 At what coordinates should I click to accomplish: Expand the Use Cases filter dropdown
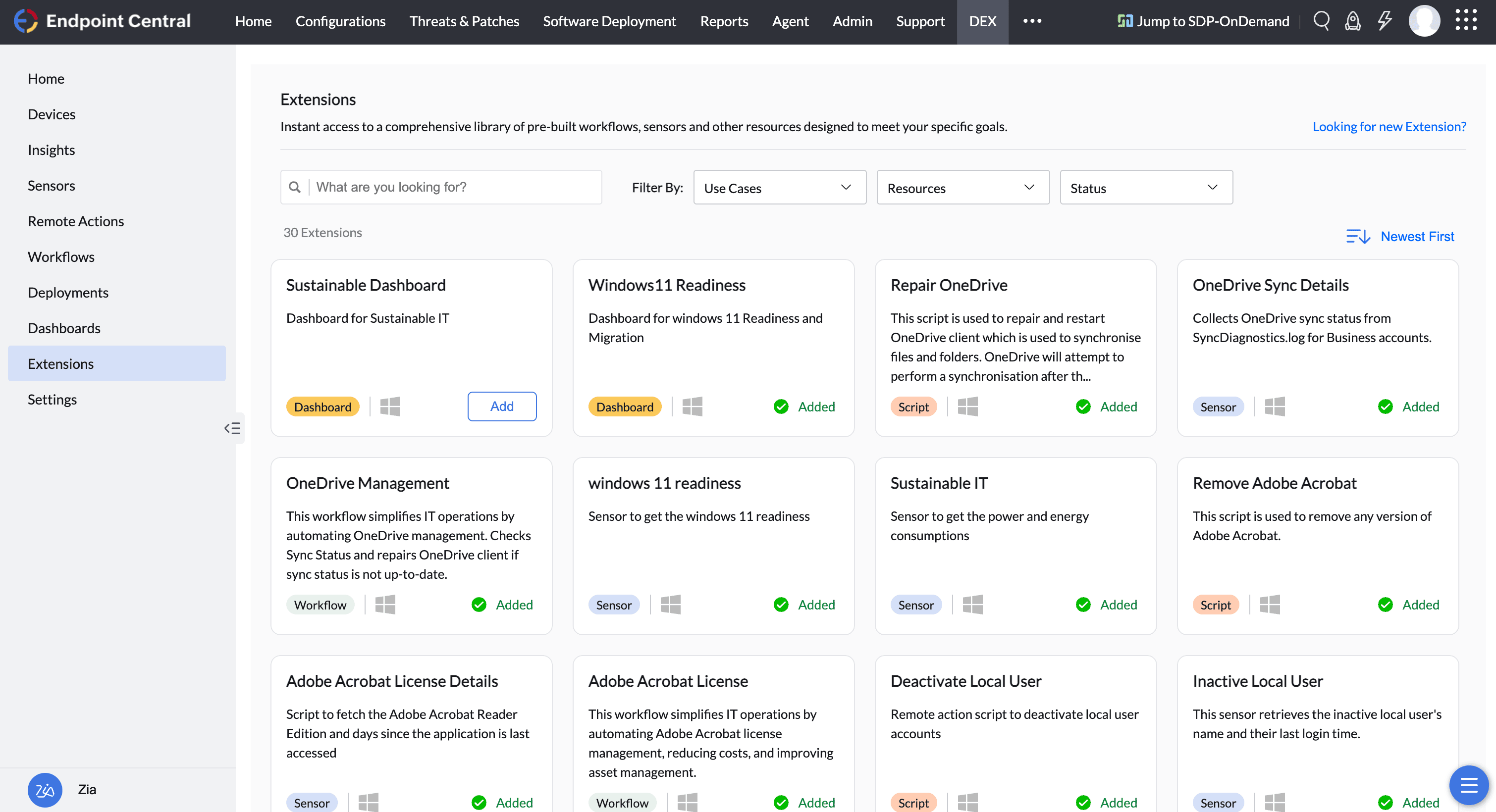click(x=779, y=188)
